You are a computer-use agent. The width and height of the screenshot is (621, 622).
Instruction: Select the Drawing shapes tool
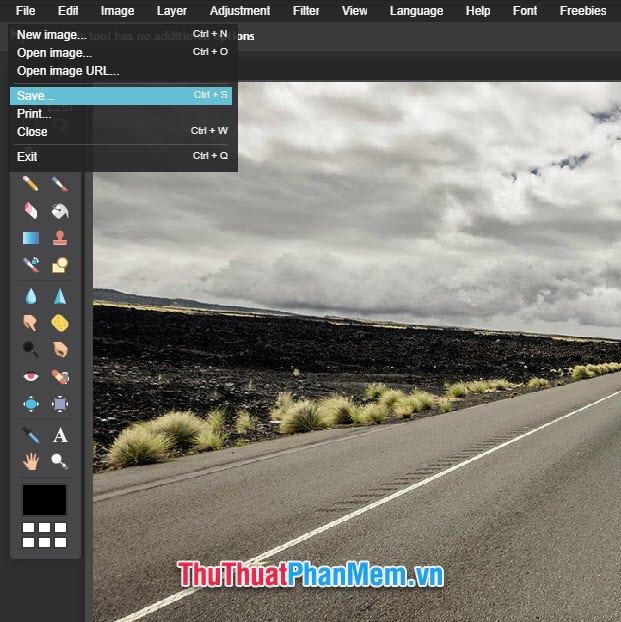(x=60, y=265)
